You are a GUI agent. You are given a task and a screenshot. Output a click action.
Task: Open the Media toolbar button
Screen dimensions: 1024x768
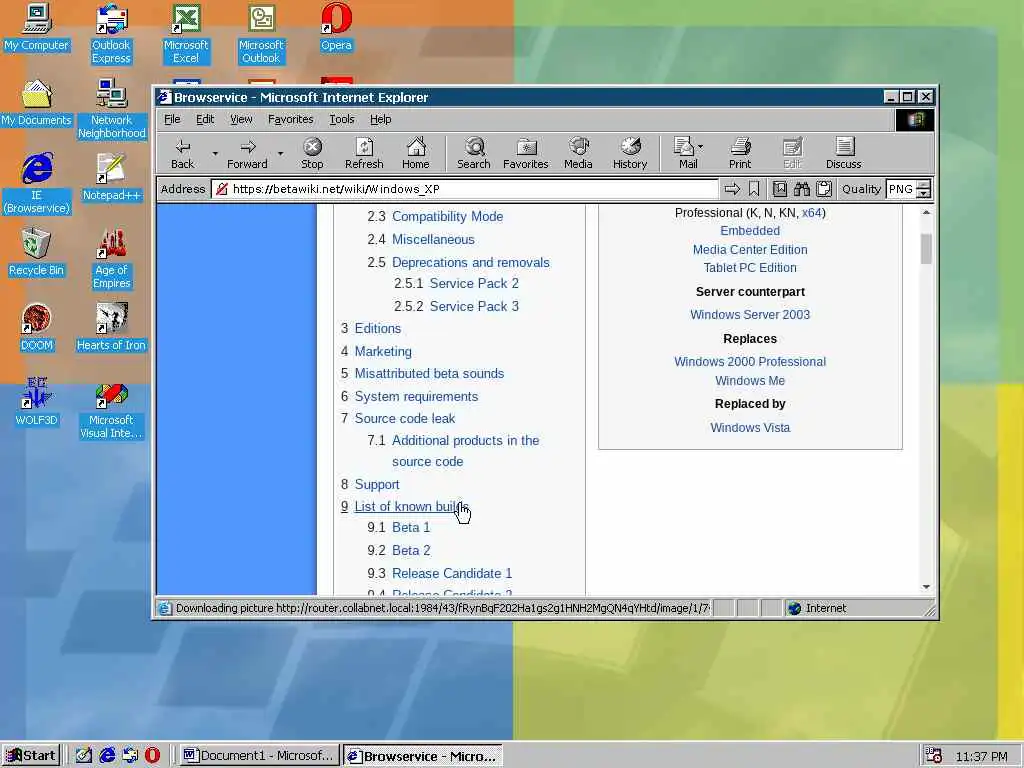point(578,154)
